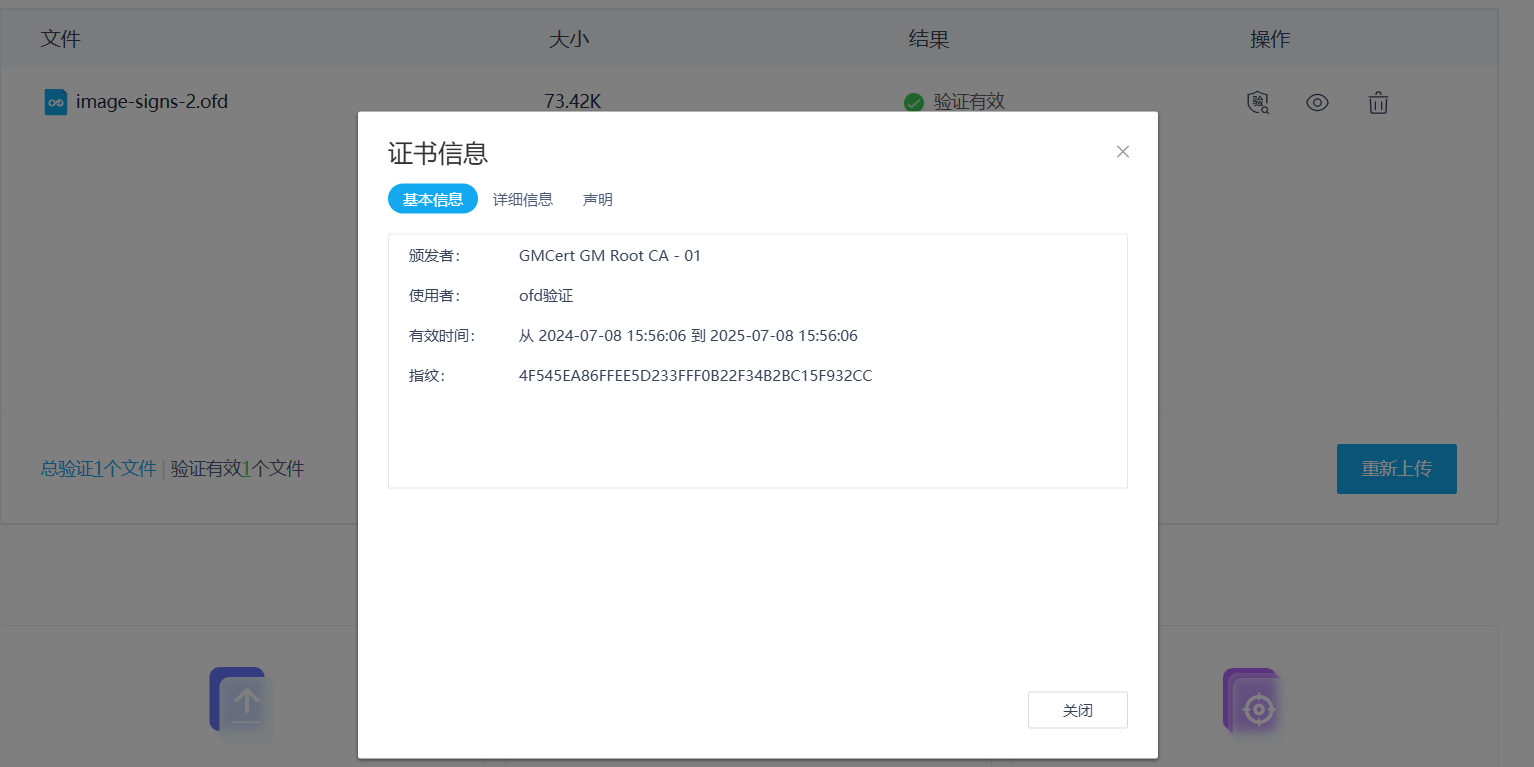Click the 总验证1个文件 summary text
The width and height of the screenshot is (1534, 767).
[x=98, y=468]
